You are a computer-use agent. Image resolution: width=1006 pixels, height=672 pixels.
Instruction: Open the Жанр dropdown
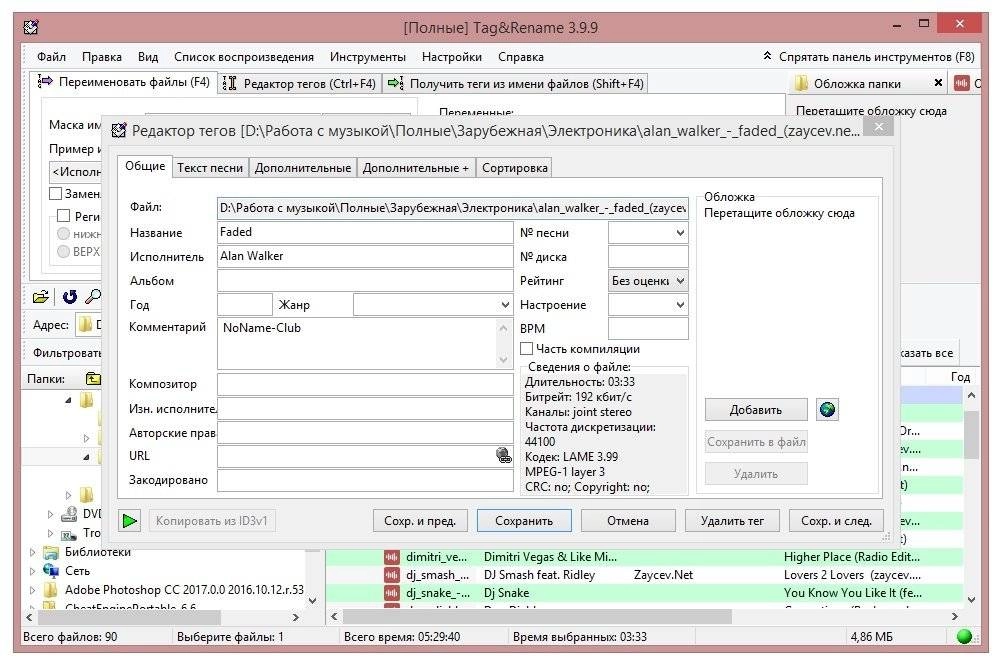pos(505,304)
